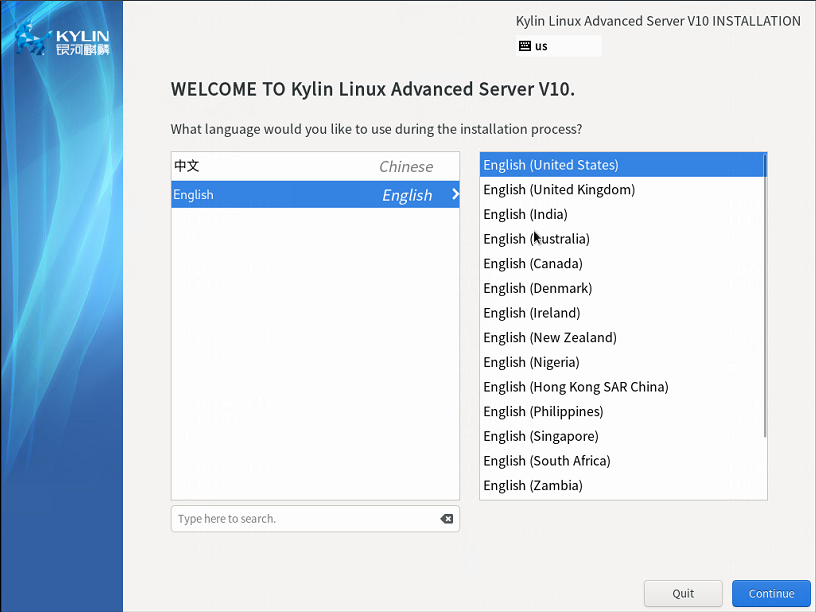Expand the English language chevron arrow

[x=455, y=194]
